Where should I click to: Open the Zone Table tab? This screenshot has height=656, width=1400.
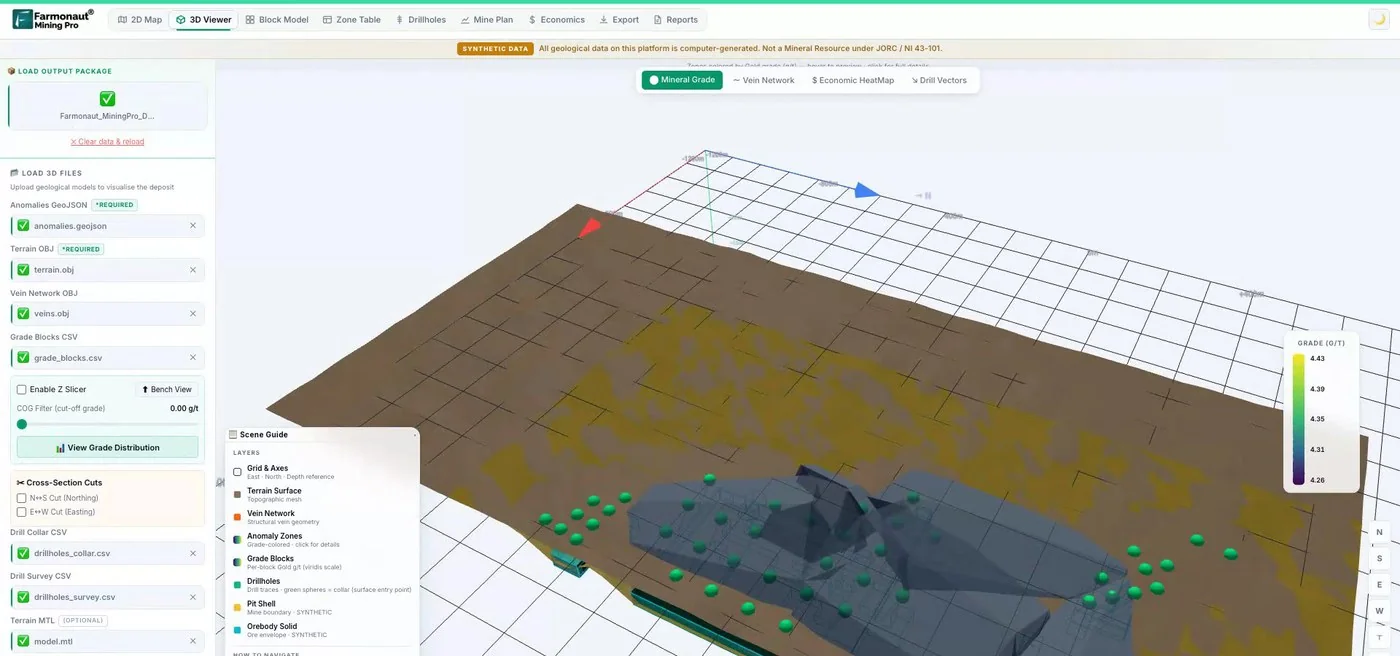click(x=352, y=20)
